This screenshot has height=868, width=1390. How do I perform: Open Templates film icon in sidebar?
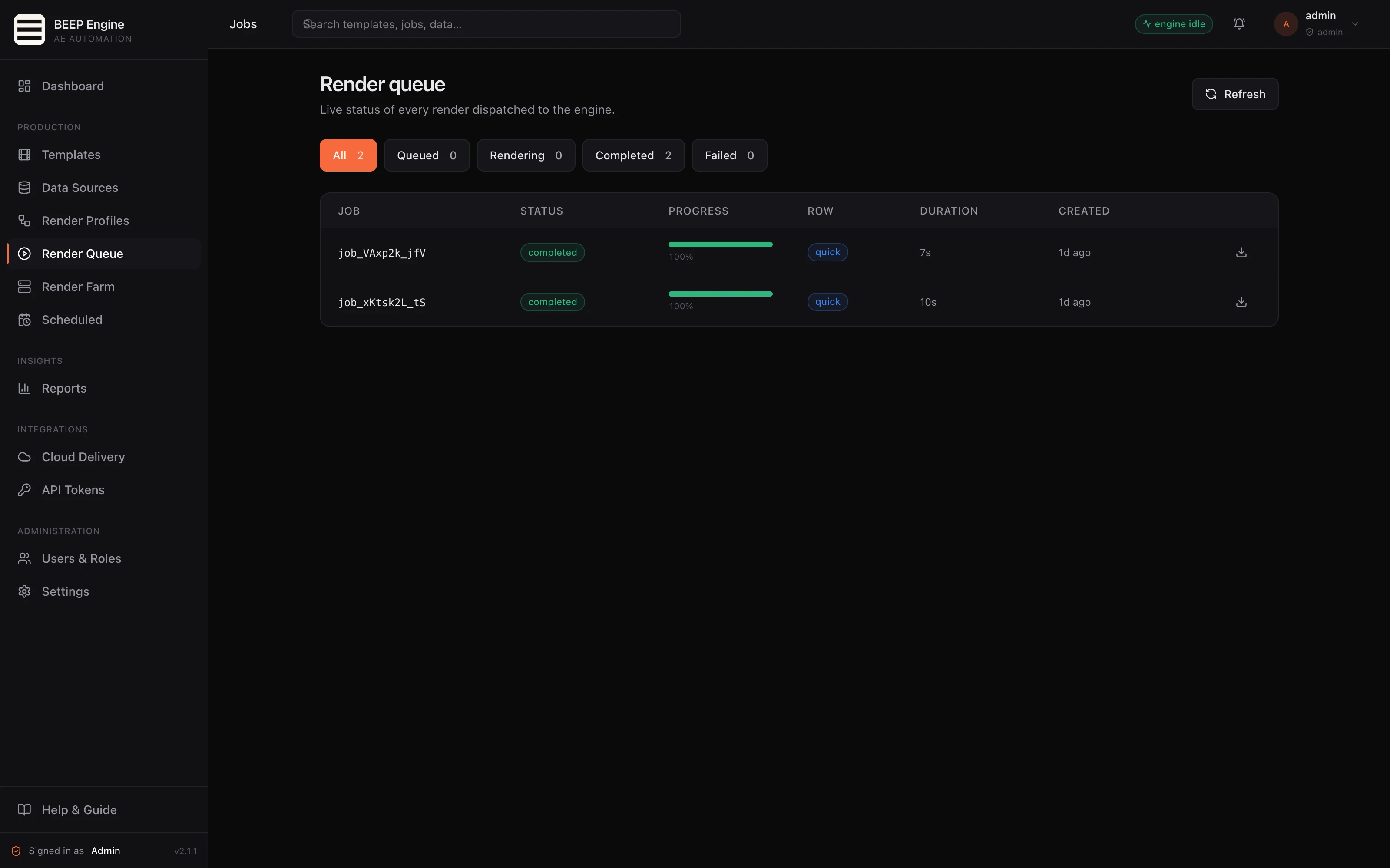[24, 155]
